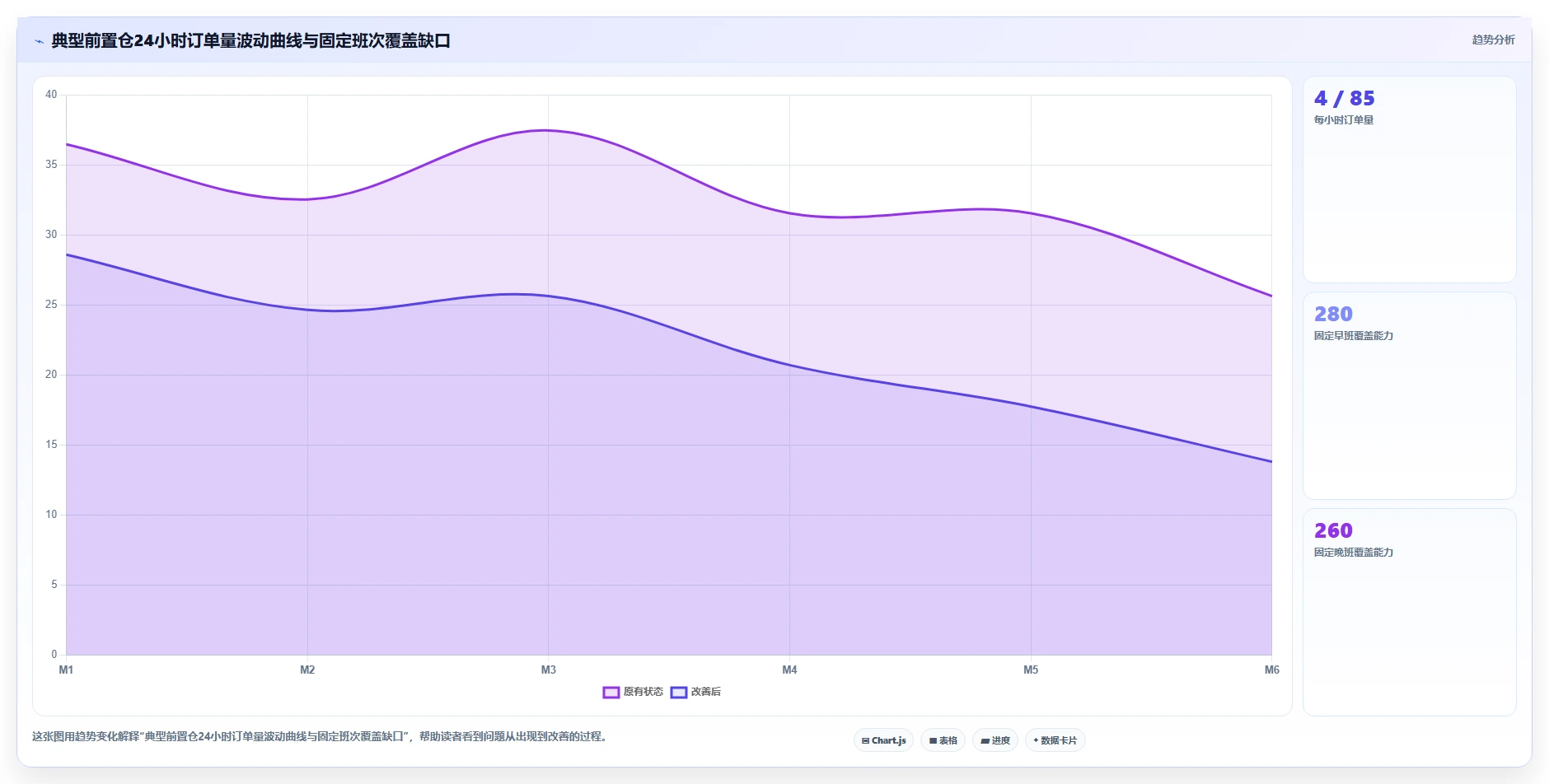Click the M6 x-axis label
The image size is (1549, 784).
(1272, 670)
